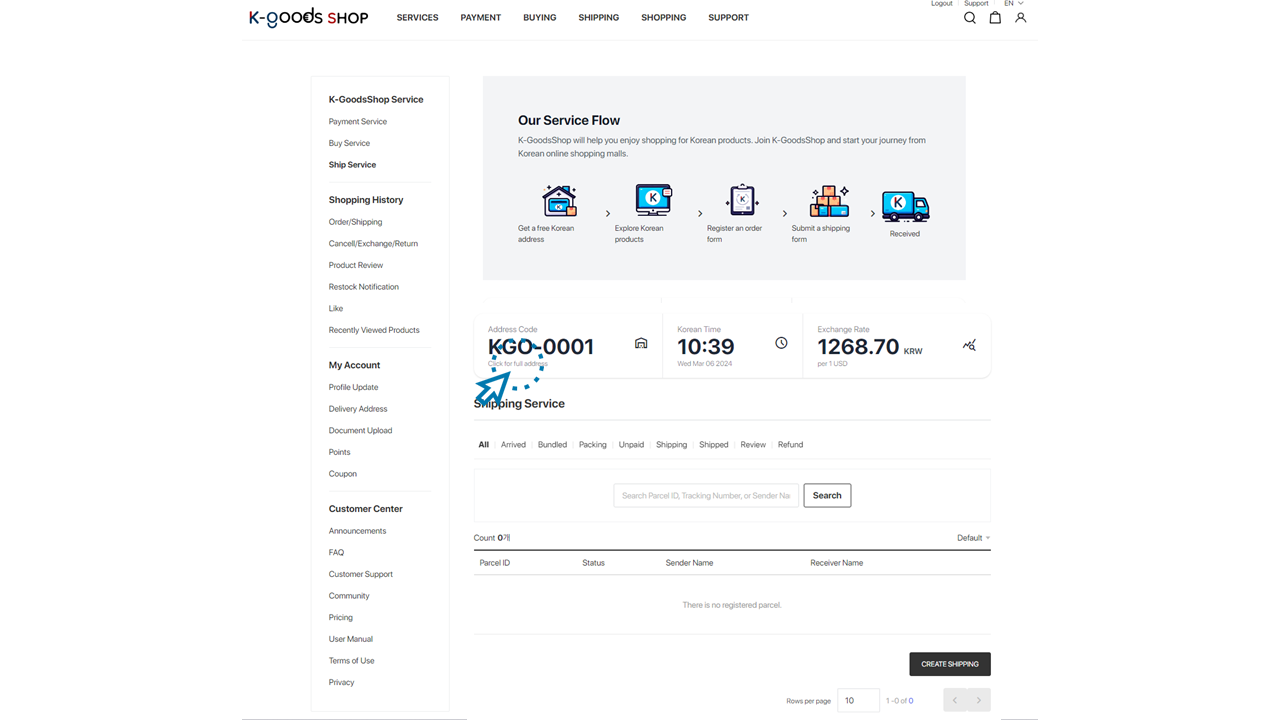Screen dimensions: 1280x720
Task: Click the exchange rate chart icon
Action: point(968,345)
